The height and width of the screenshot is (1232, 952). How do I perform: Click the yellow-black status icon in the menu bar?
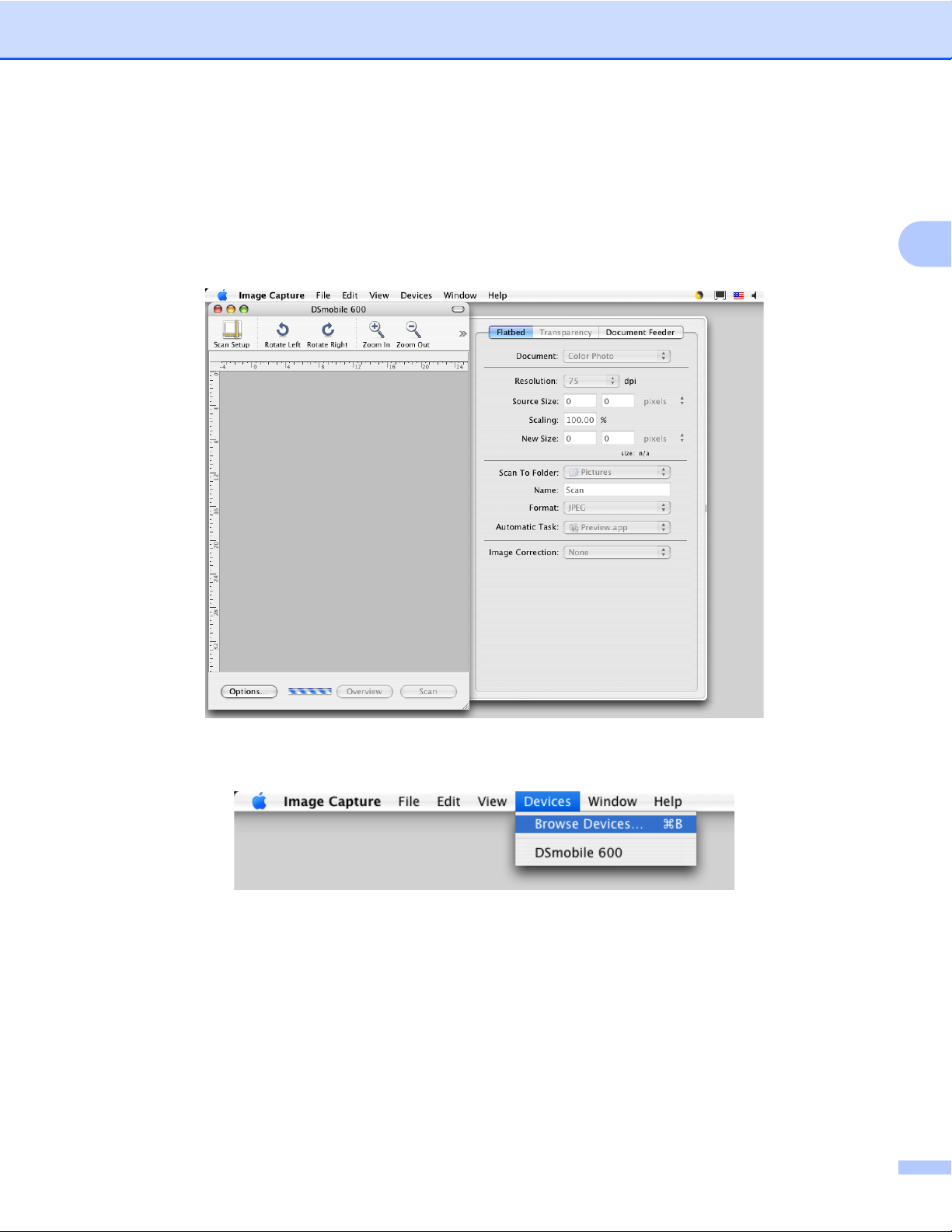(699, 295)
